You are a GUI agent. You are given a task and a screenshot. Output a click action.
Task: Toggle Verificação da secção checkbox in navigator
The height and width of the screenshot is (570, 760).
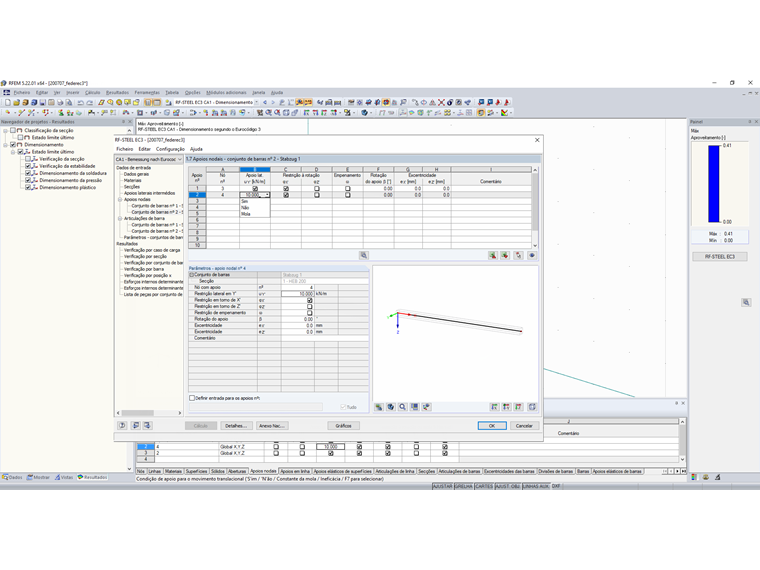coord(28,159)
